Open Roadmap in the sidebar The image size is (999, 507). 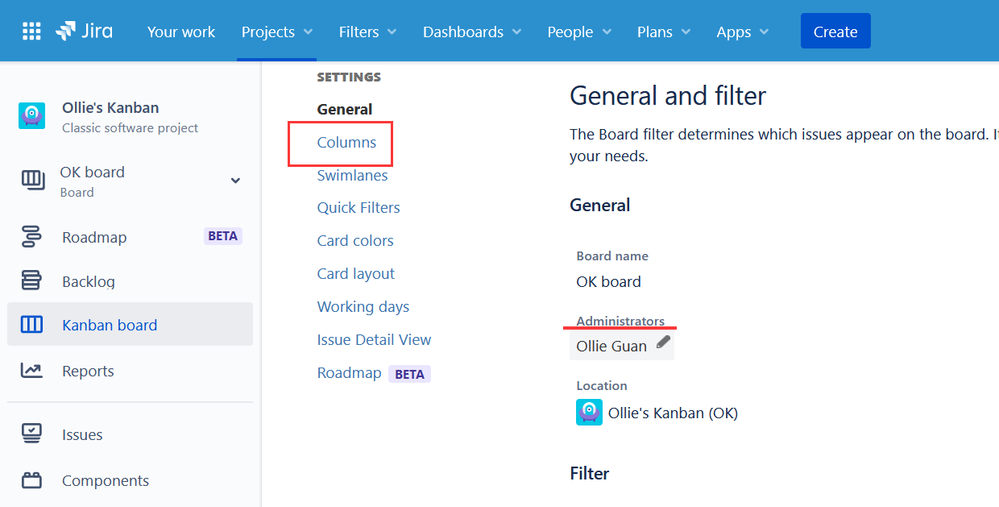[94, 237]
